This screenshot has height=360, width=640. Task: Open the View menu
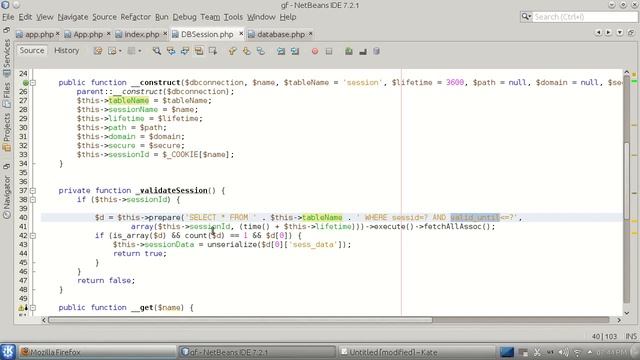(44, 17)
